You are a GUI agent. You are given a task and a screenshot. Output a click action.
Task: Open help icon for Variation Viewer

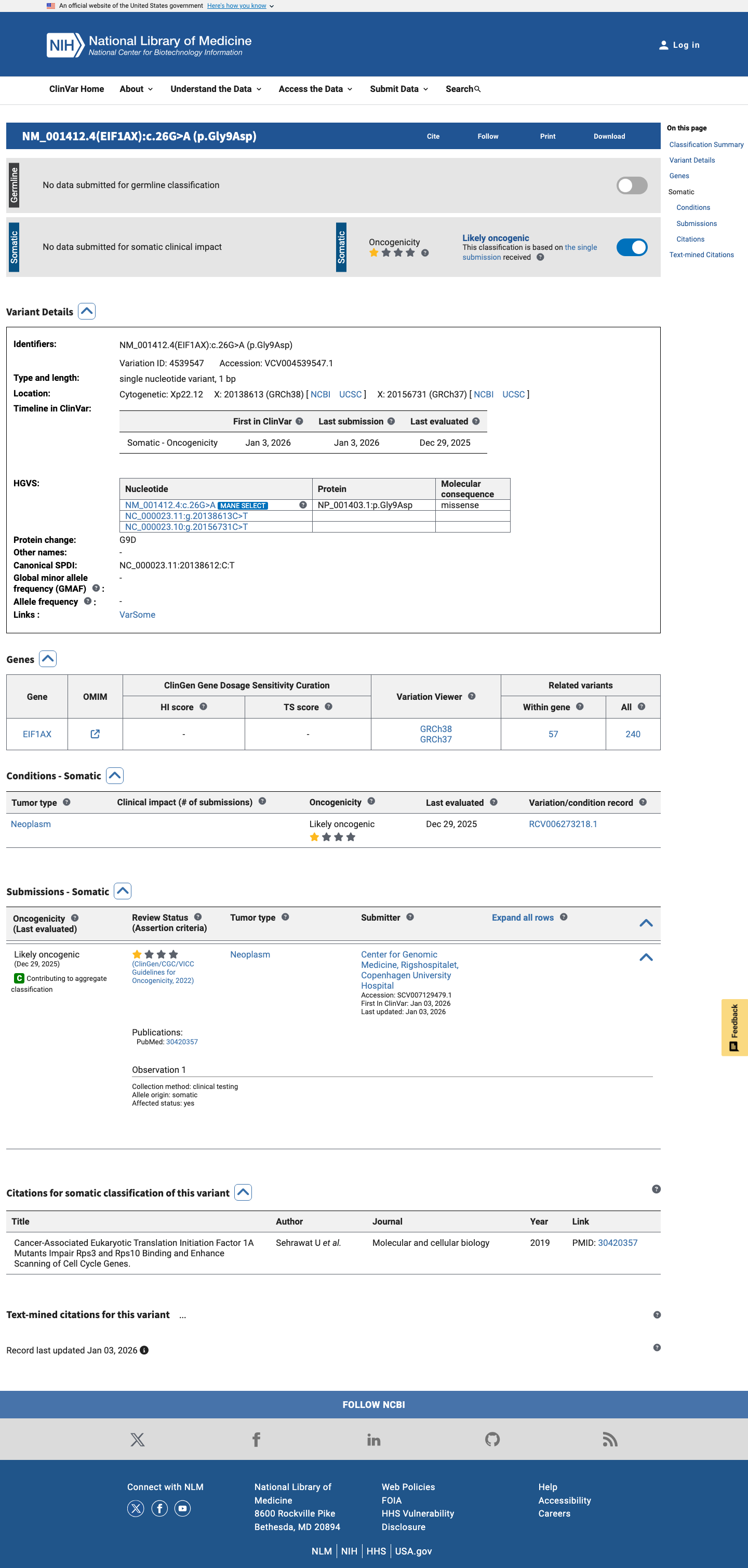472,696
